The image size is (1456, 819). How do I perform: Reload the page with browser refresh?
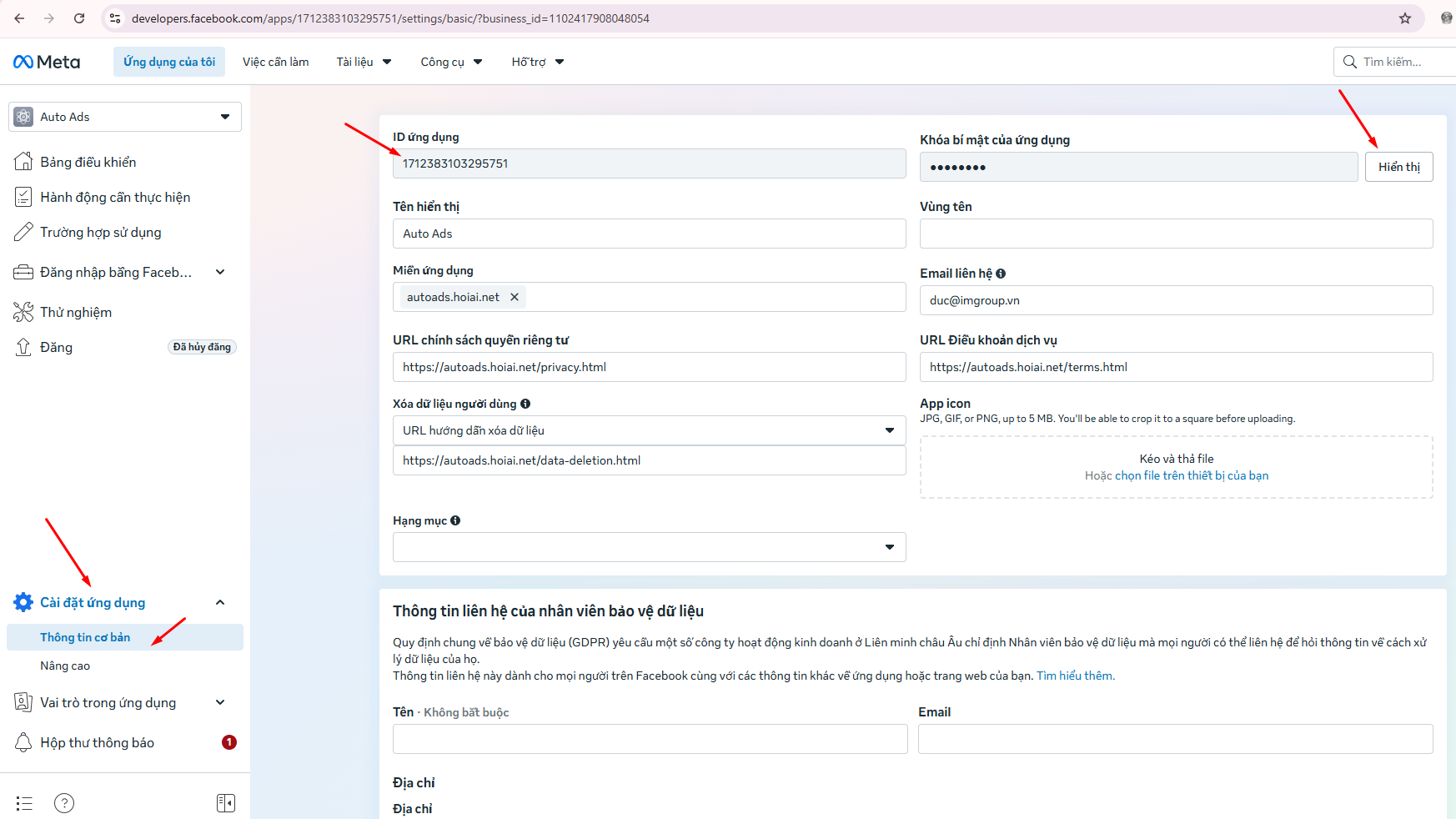tap(79, 18)
